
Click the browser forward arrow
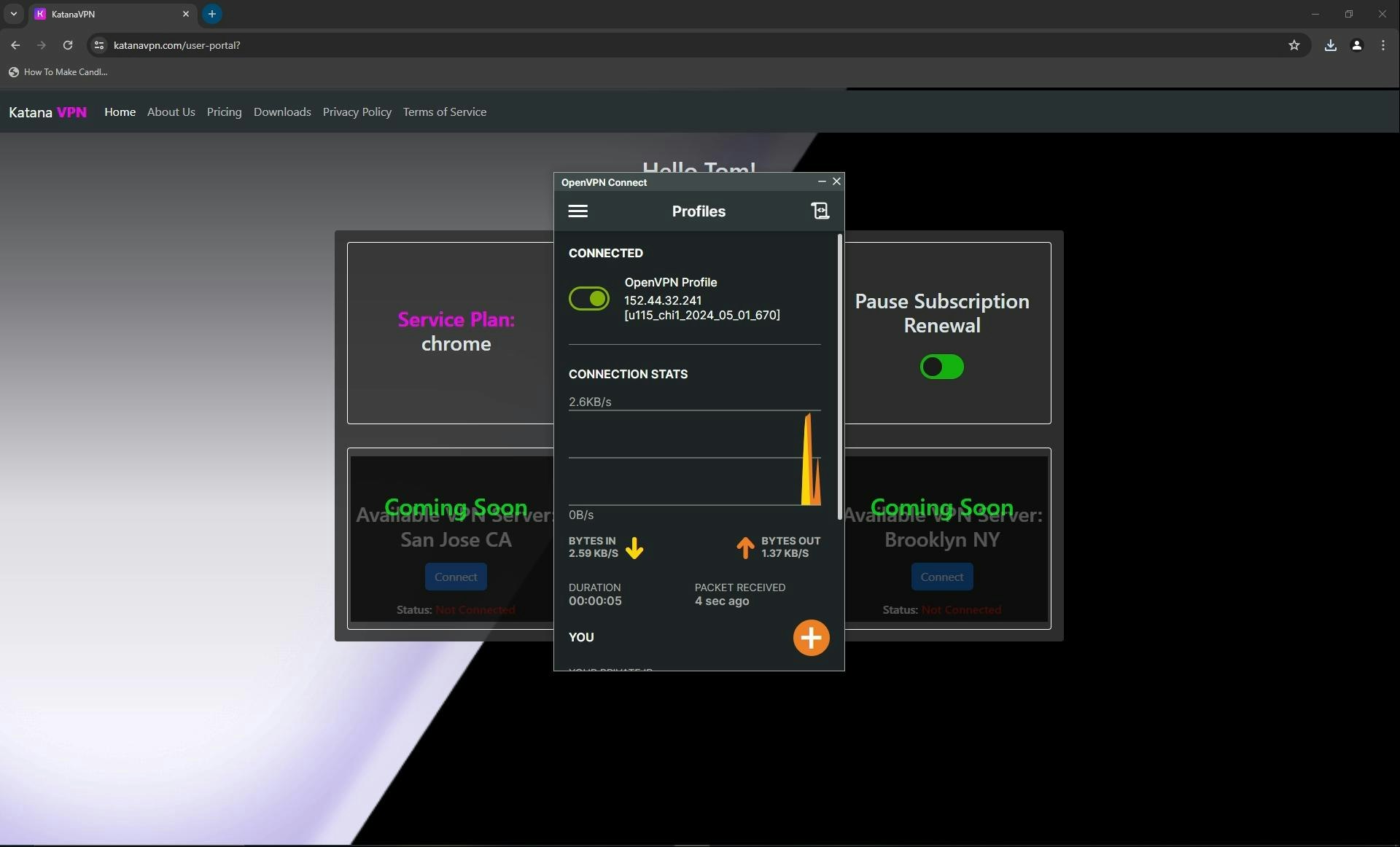[x=42, y=45]
